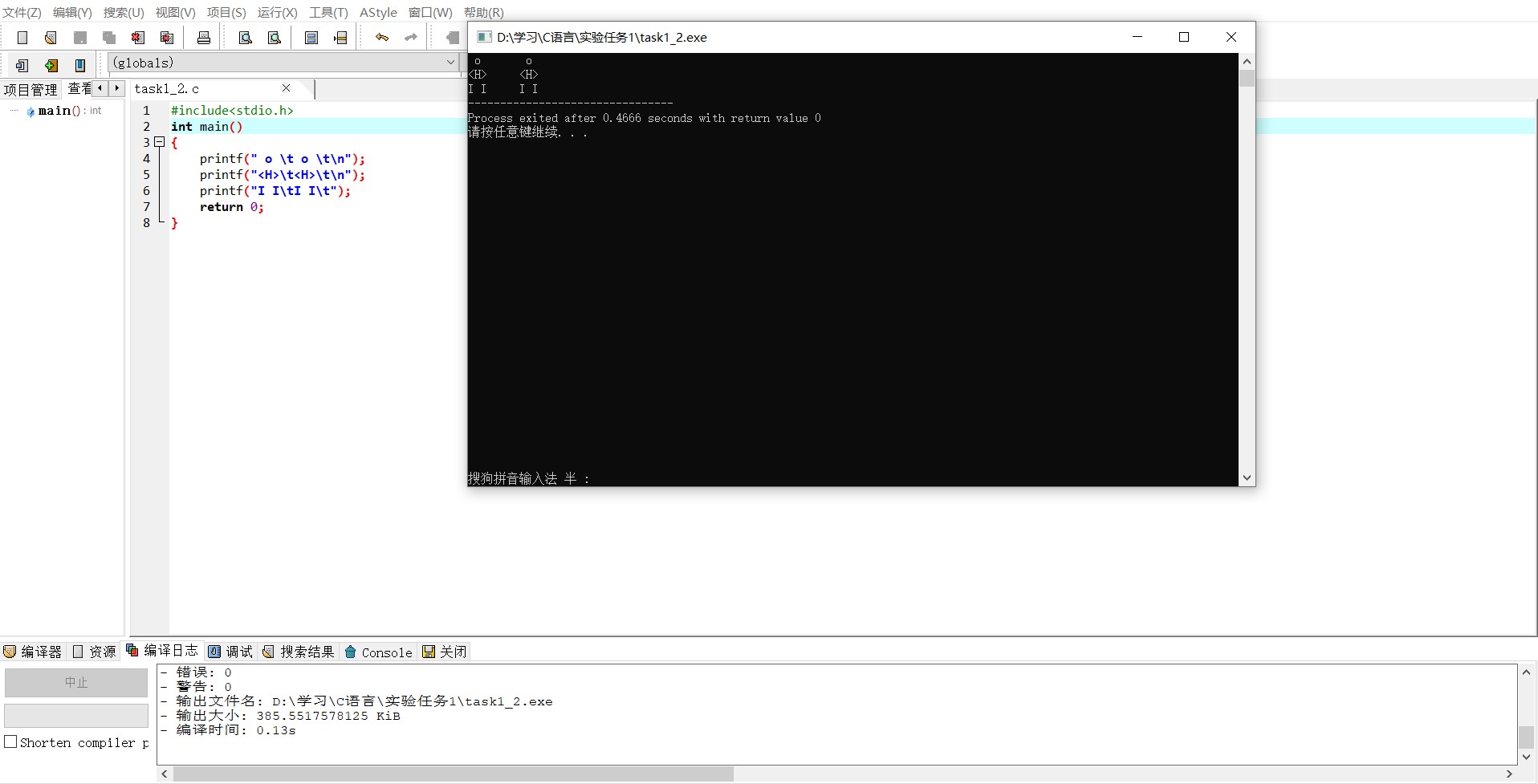Click compile log vertical scroll up arrow
The height and width of the screenshot is (784, 1538).
[1526, 672]
